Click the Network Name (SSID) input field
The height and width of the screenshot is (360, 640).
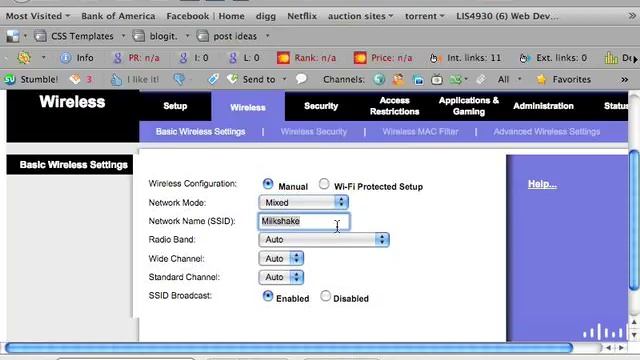pos(304,221)
